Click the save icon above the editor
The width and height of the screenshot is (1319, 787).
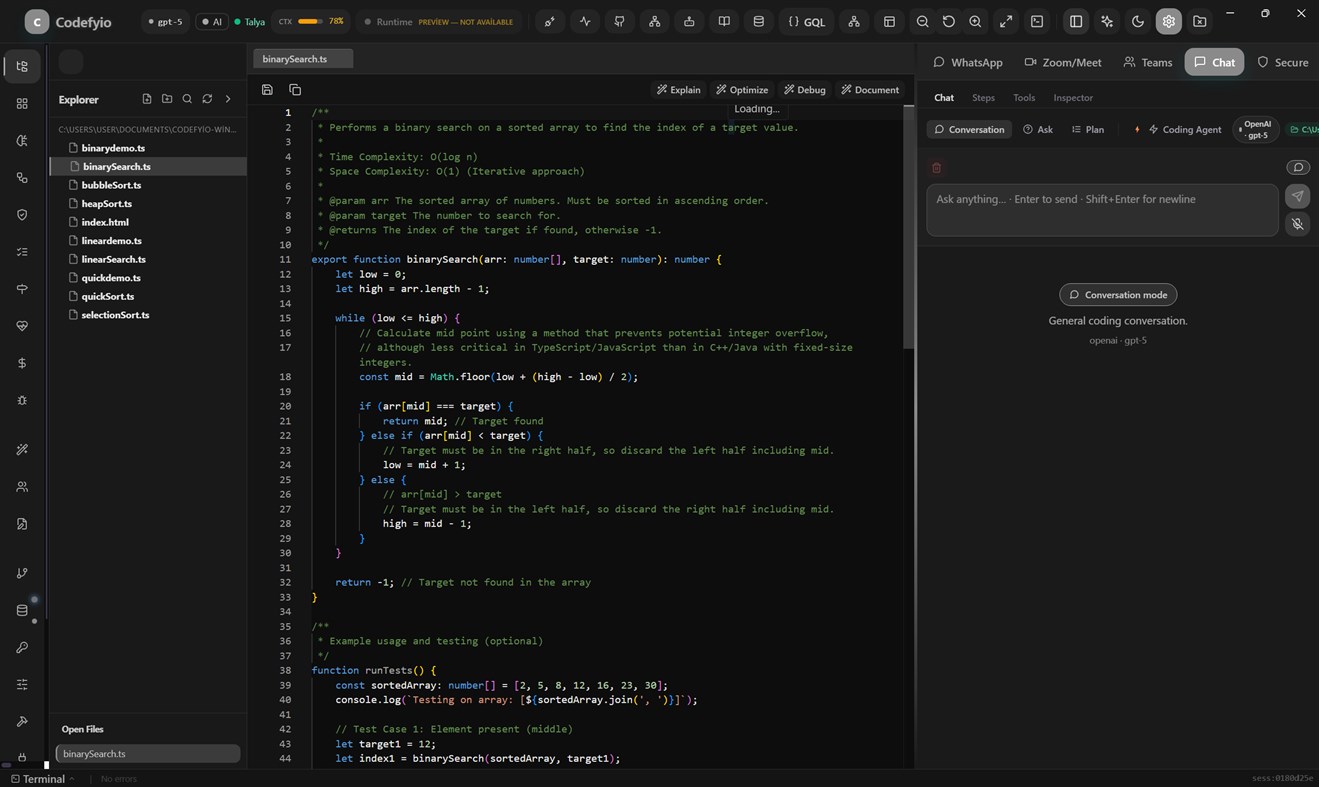click(x=267, y=89)
